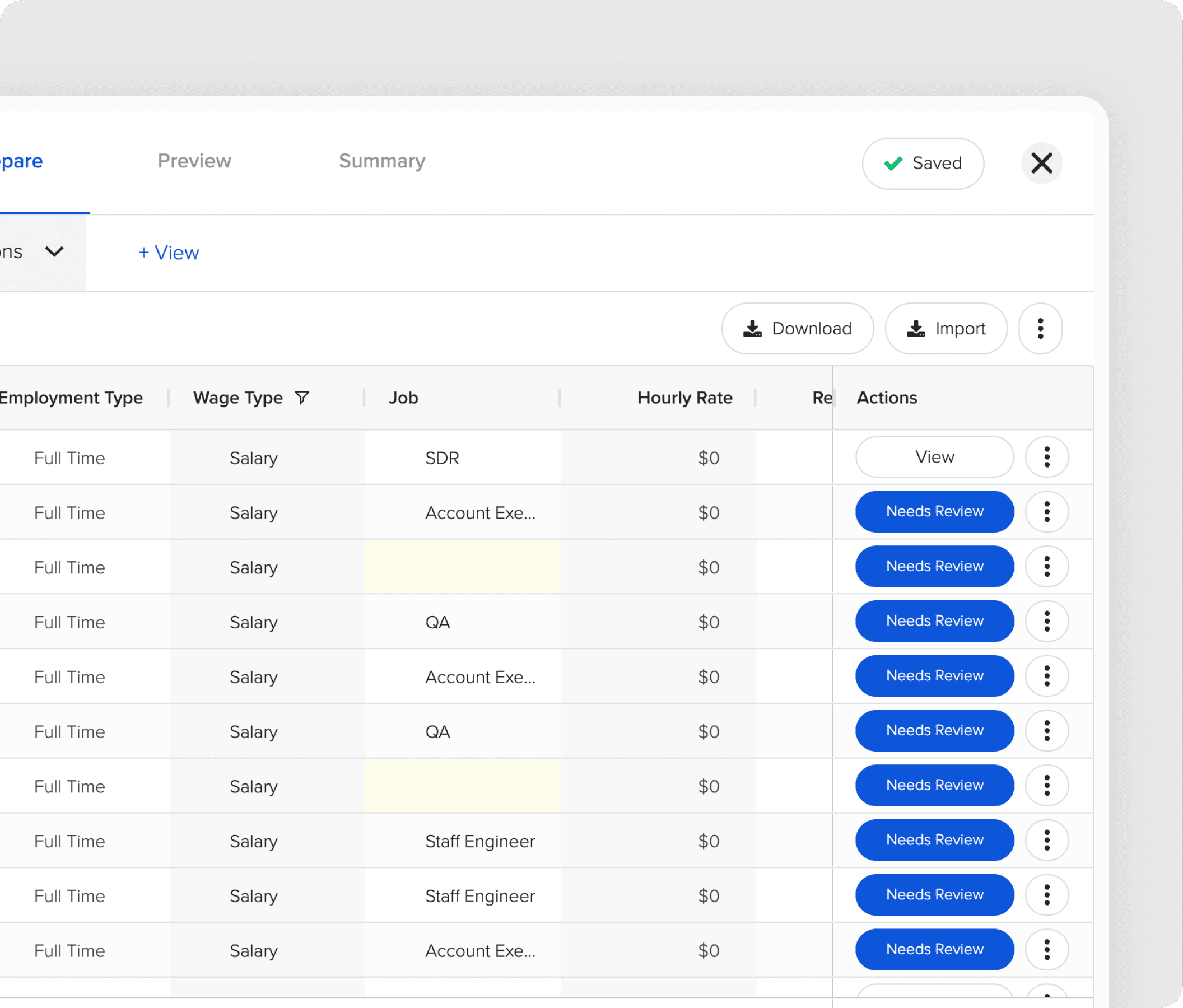
Task: Open three-dot menu for first QA row
Action: point(1046,622)
